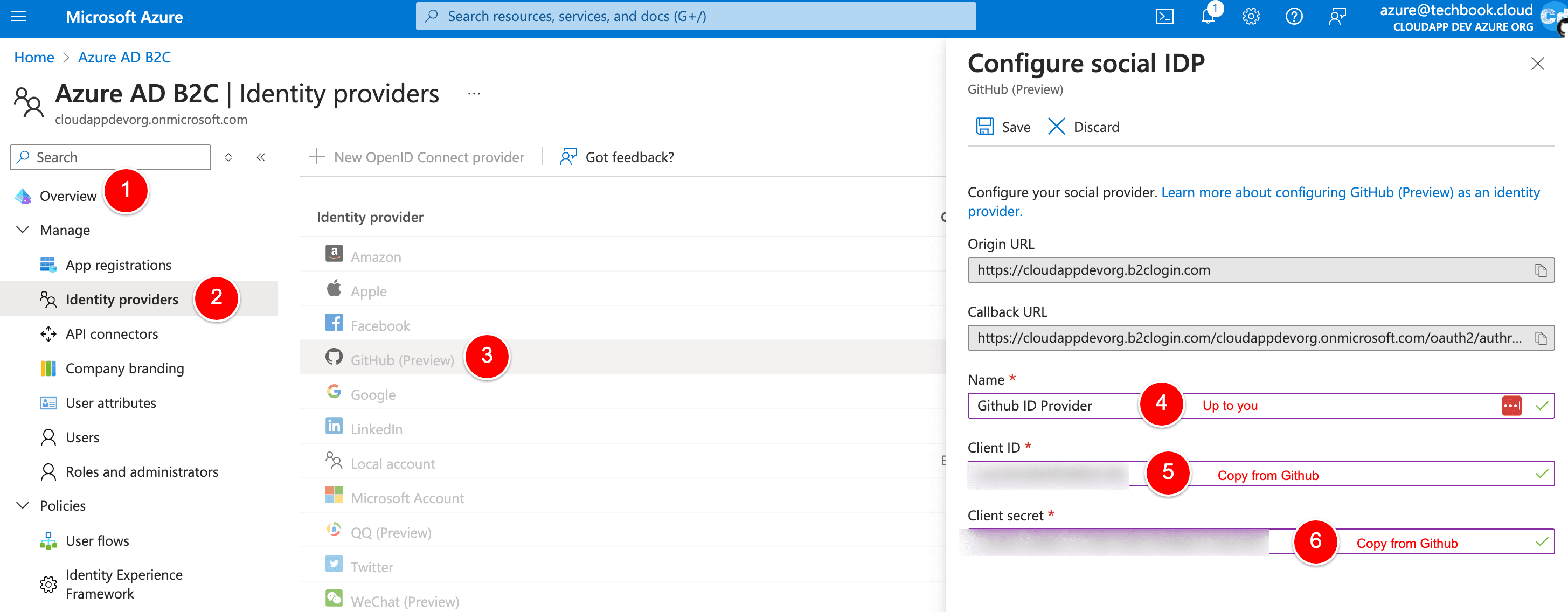This screenshot has height=612, width=1568.
Task: Open portal settings gear icon
Action: click(1250, 16)
